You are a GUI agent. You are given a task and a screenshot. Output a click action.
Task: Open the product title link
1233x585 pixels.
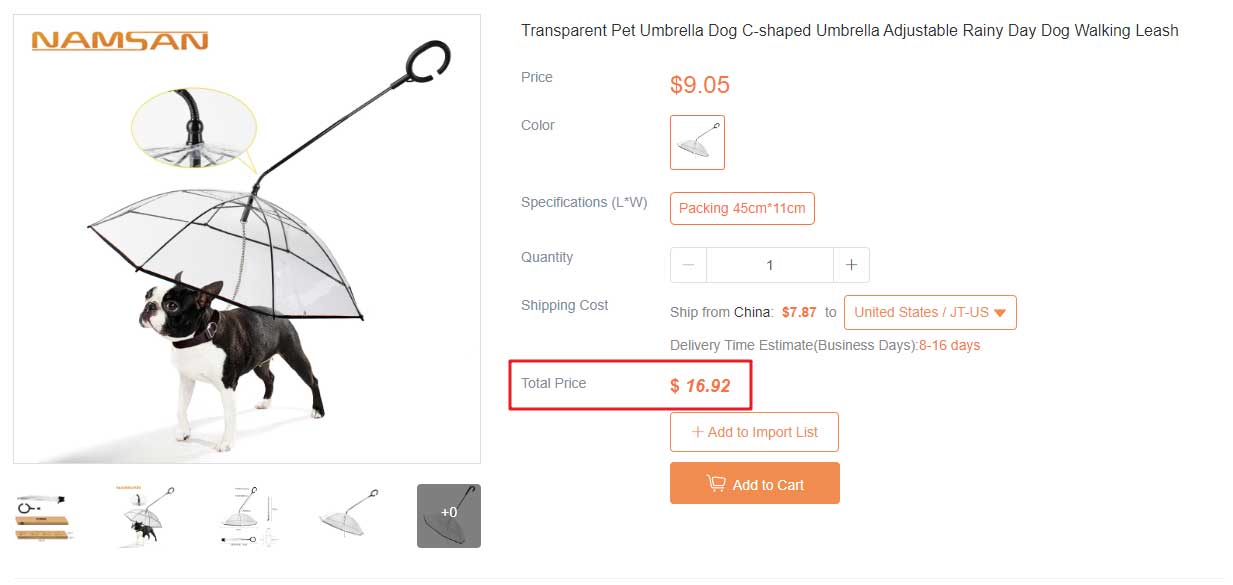[849, 31]
